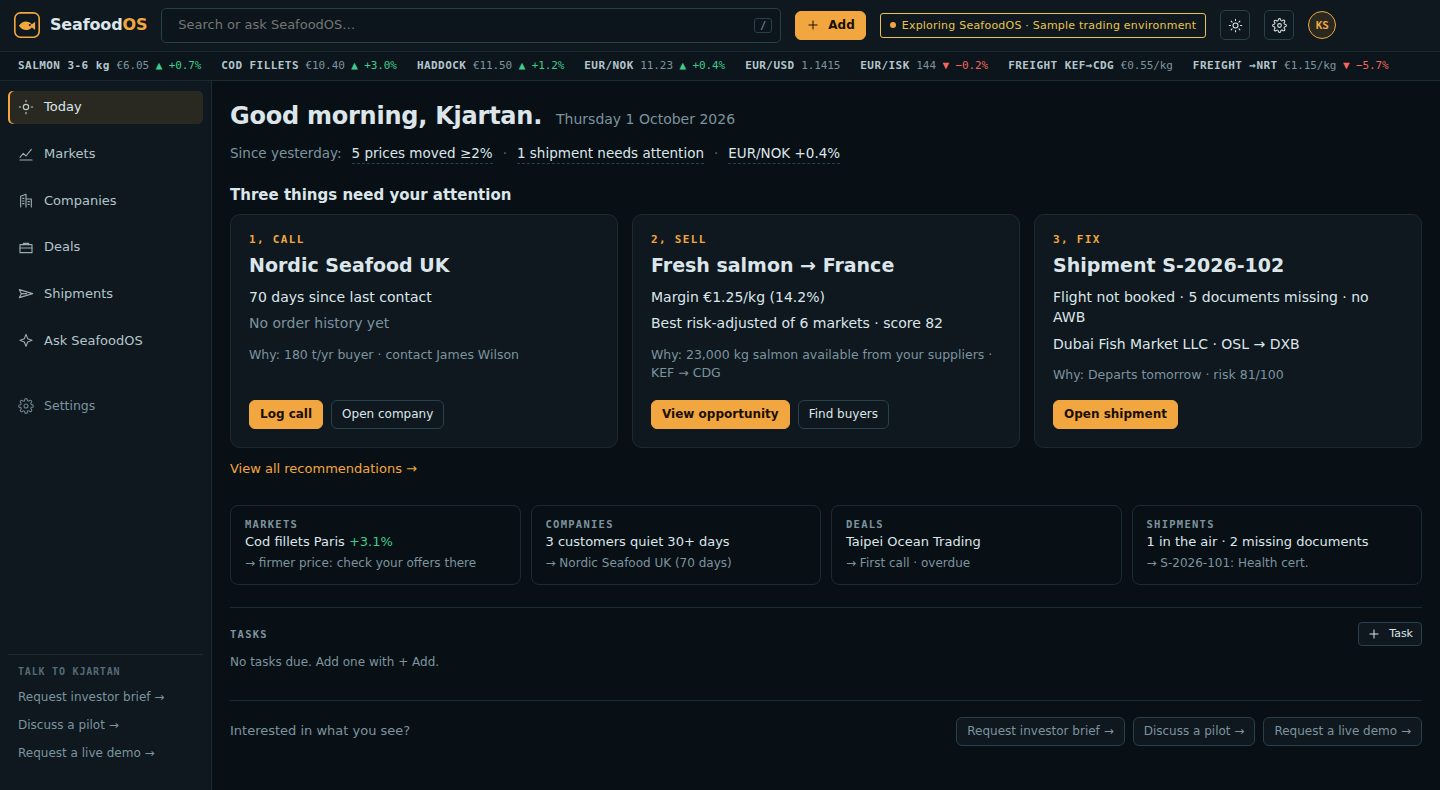
Task: Click the Shipments plane icon in sidebar
Action: (26, 294)
